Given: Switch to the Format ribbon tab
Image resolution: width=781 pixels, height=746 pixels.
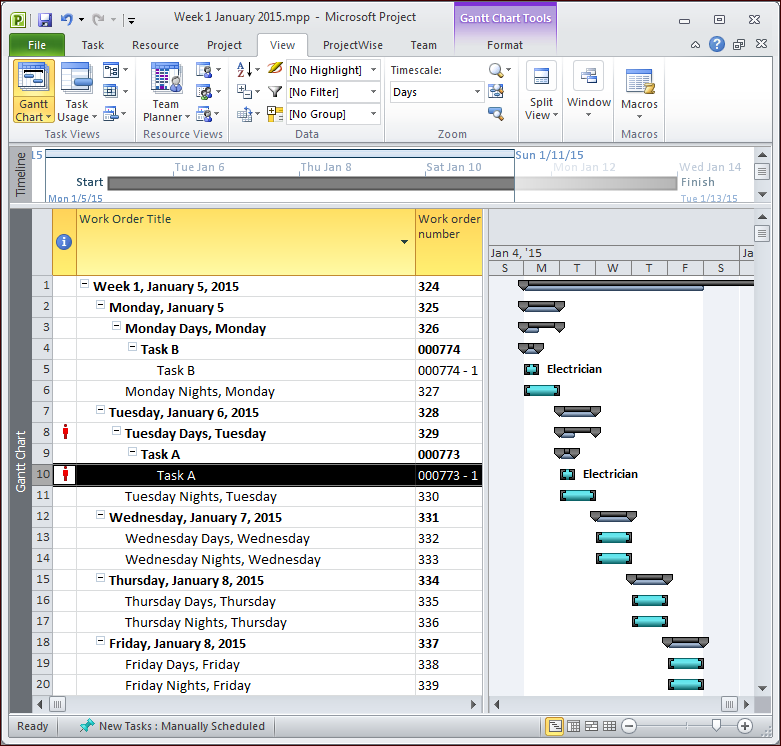Looking at the screenshot, I should [505, 45].
